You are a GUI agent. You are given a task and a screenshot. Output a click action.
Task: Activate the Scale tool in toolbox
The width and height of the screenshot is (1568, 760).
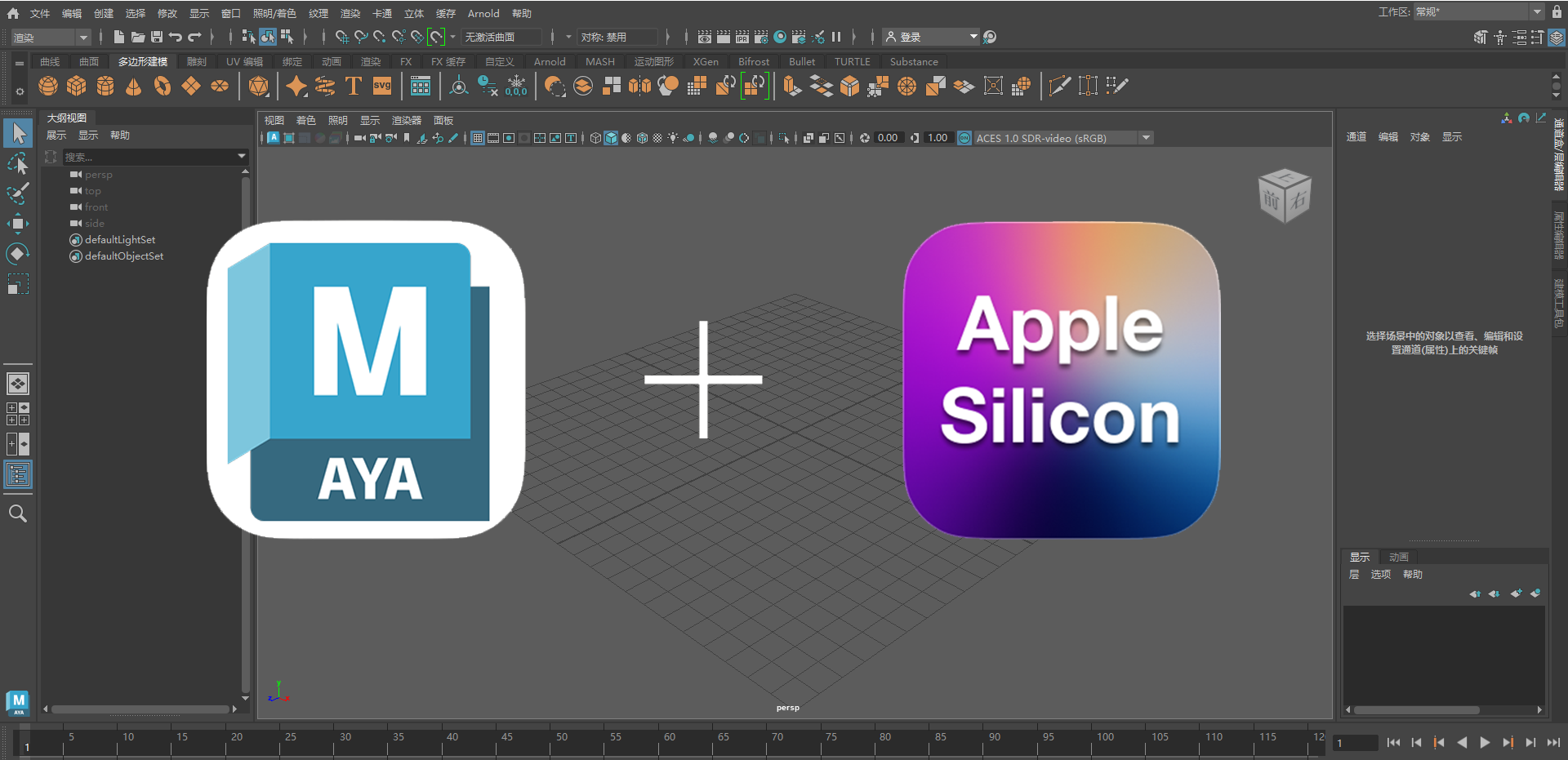tap(18, 284)
